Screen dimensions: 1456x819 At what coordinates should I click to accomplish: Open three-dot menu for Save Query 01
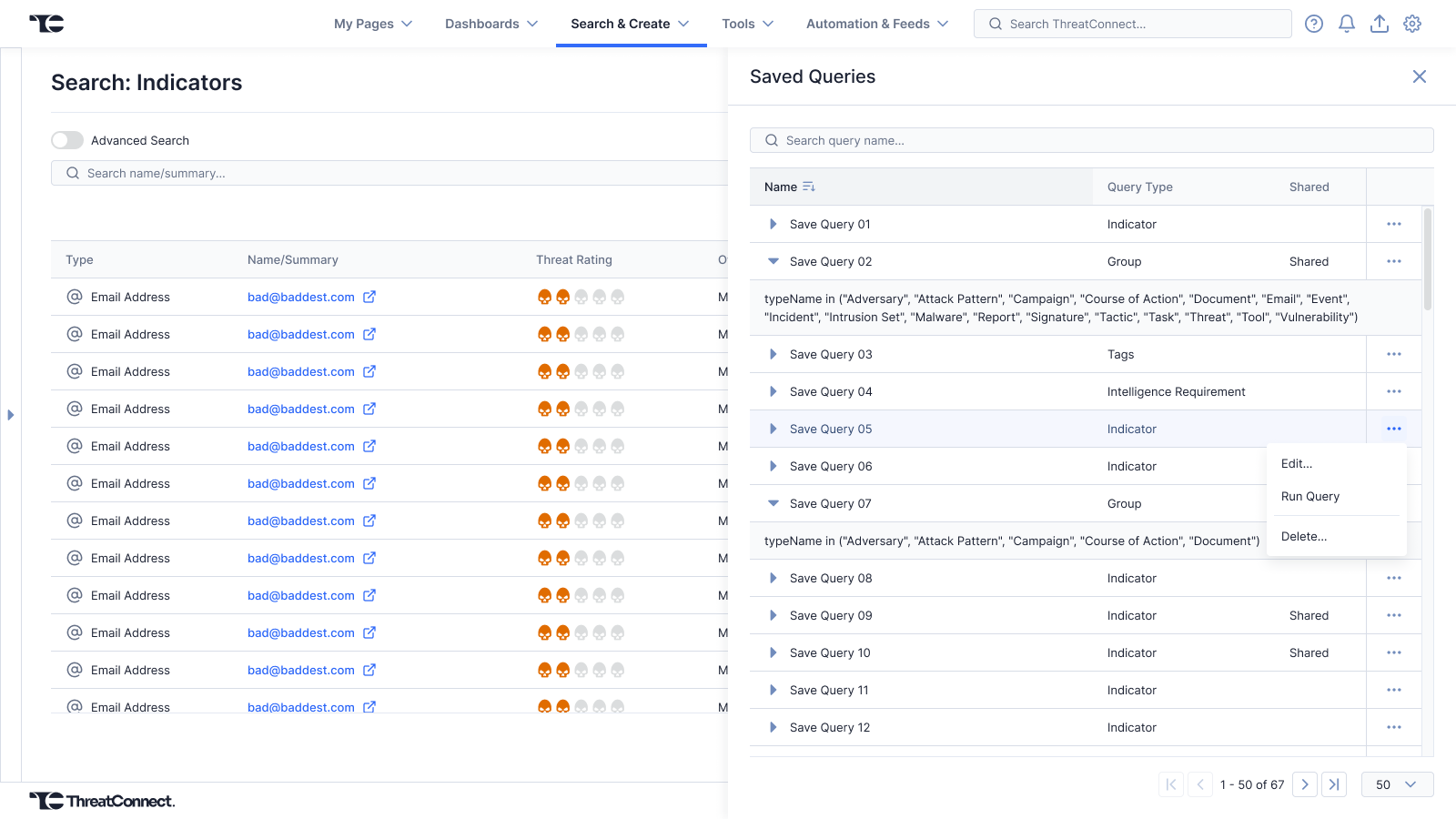[x=1393, y=224]
